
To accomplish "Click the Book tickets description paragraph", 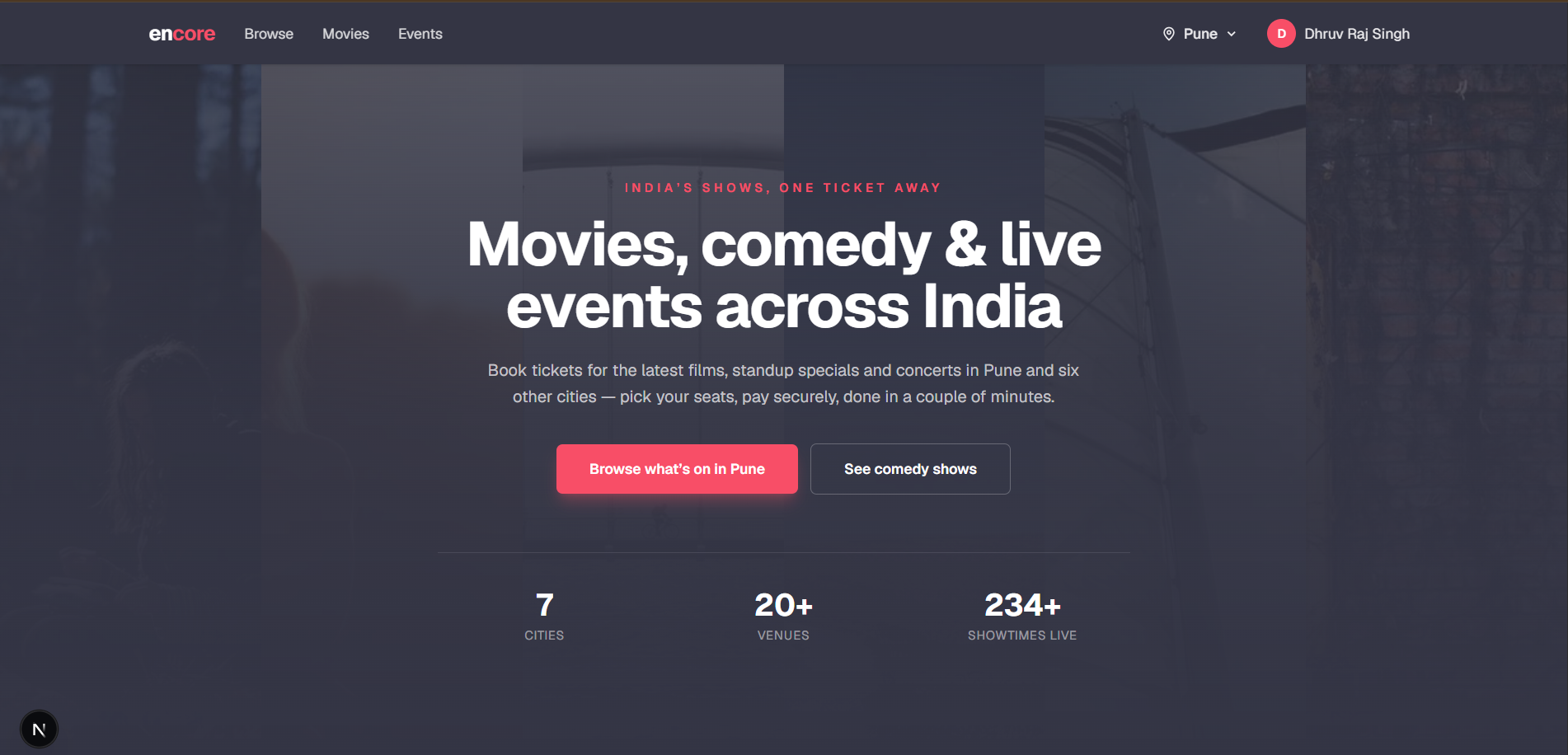I will [x=783, y=383].
